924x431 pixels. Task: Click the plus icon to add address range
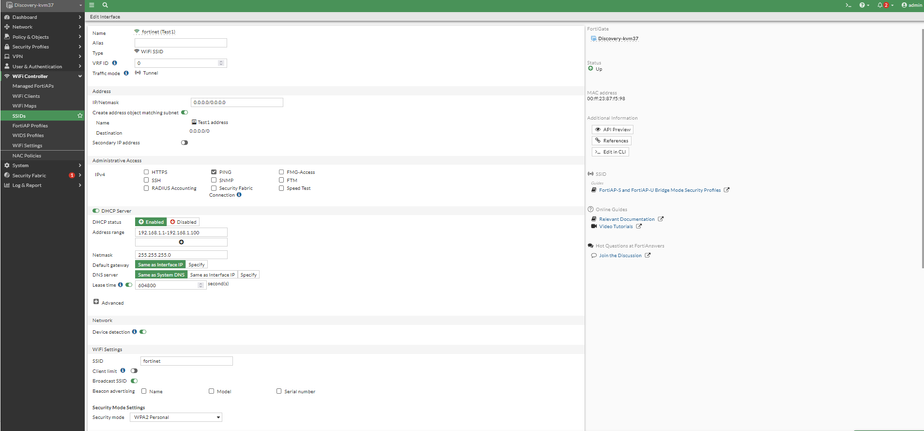pos(182,242)
